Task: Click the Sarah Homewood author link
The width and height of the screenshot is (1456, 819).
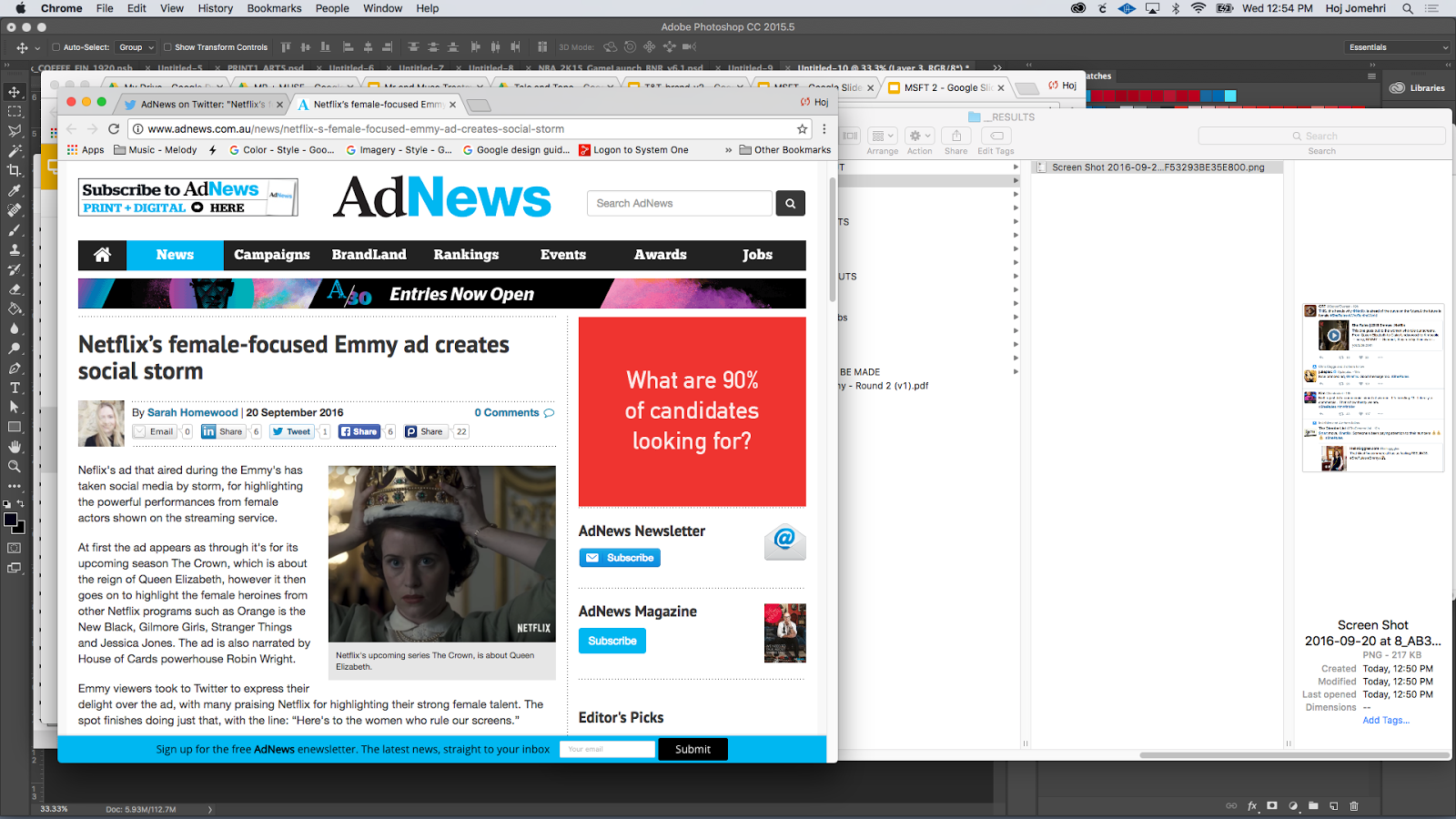Action: [x=193, y=413]
